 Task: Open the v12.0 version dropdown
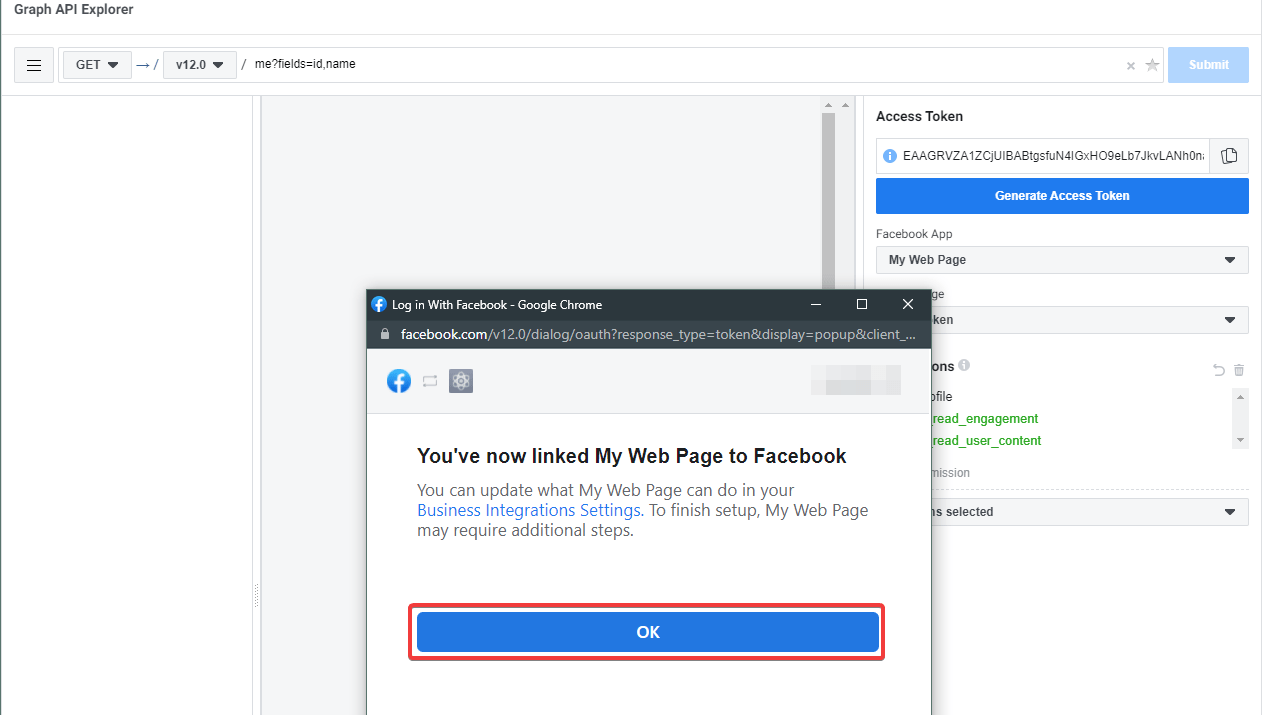point(200,65)
